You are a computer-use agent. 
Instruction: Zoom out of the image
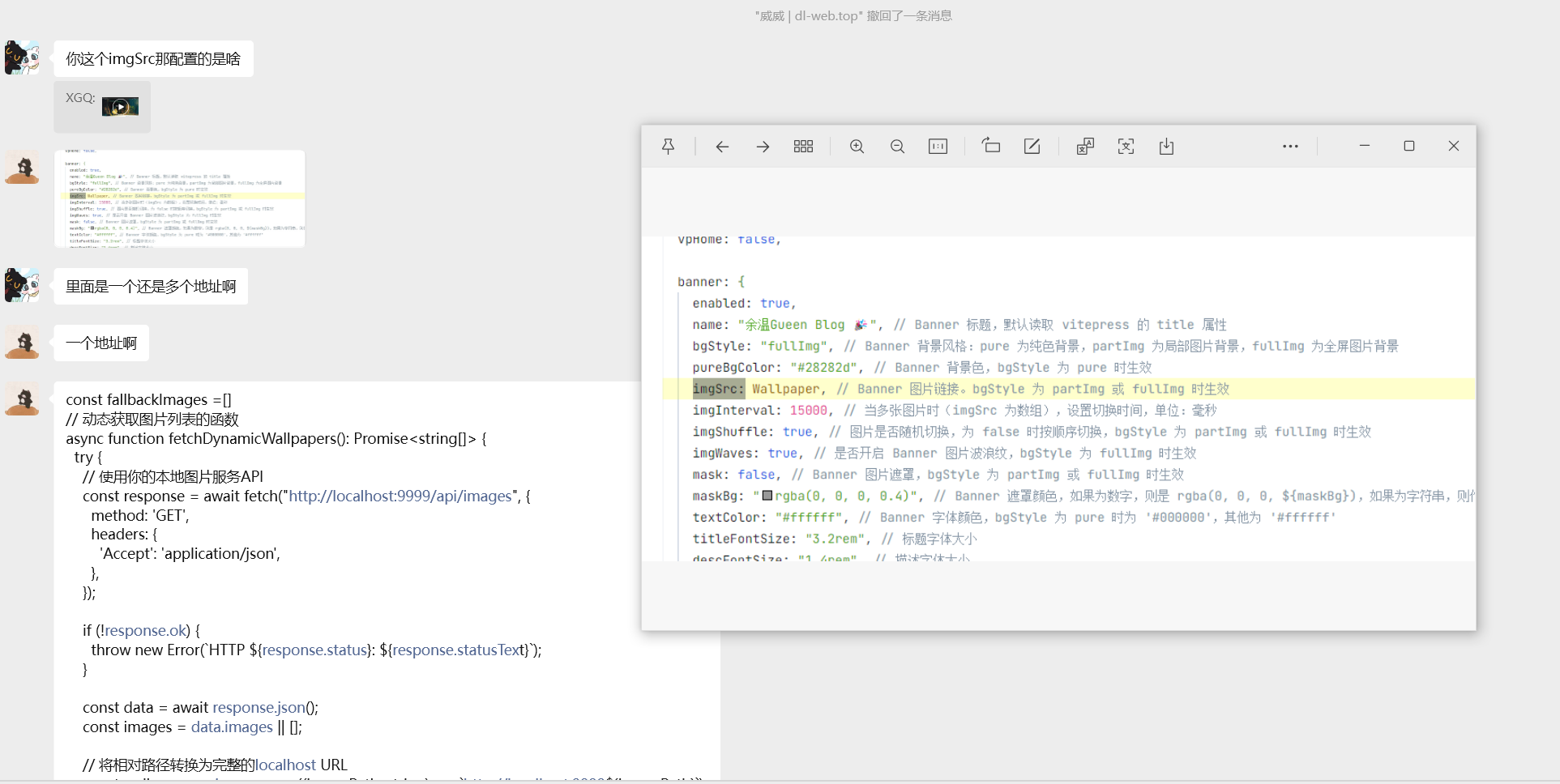(897, 147)
